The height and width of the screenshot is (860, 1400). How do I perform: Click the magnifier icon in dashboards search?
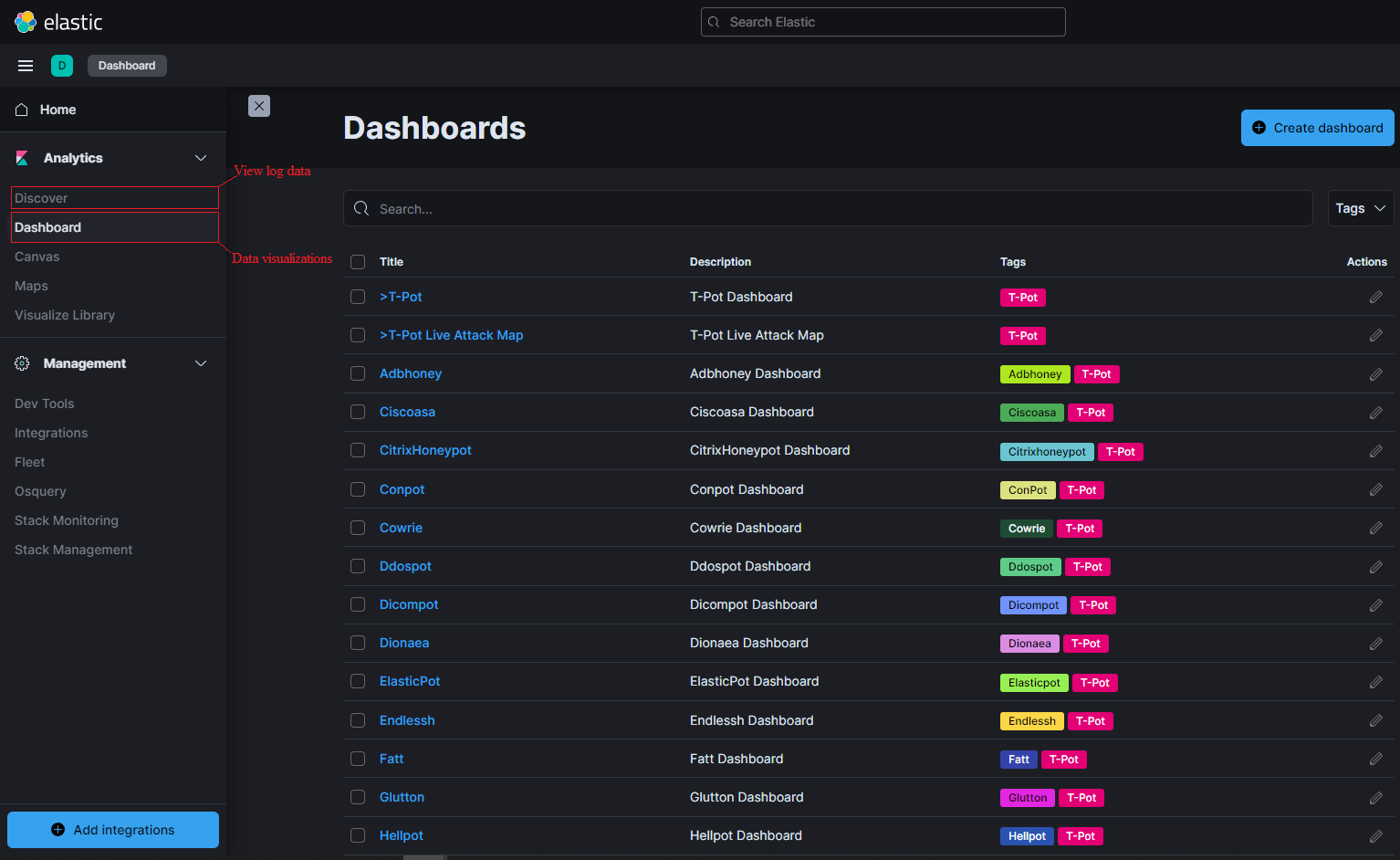tap(361, 209)
